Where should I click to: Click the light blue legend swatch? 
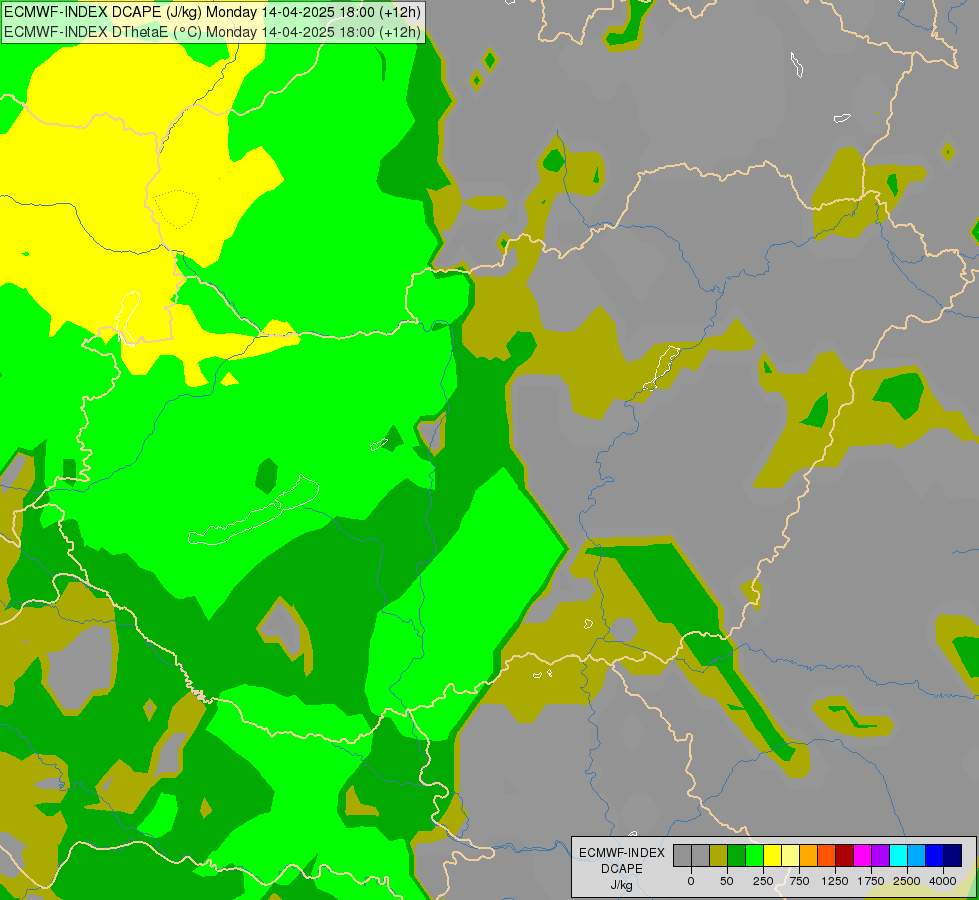pos(917,855)
